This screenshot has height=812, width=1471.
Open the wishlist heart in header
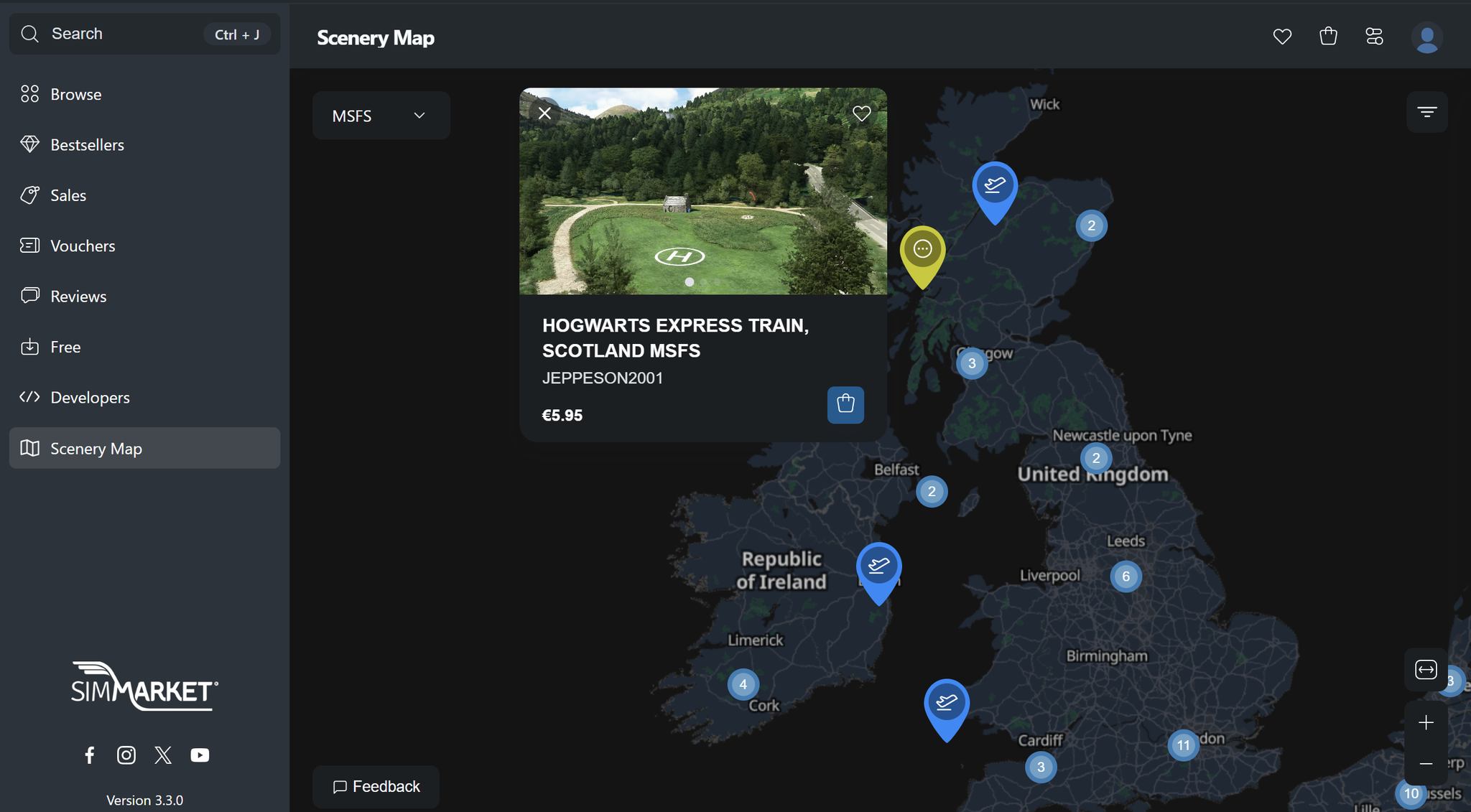coord(1282,37)
